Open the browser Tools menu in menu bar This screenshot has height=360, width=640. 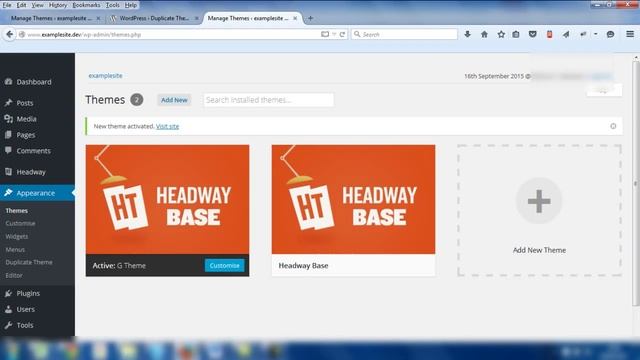pos(113,5)
